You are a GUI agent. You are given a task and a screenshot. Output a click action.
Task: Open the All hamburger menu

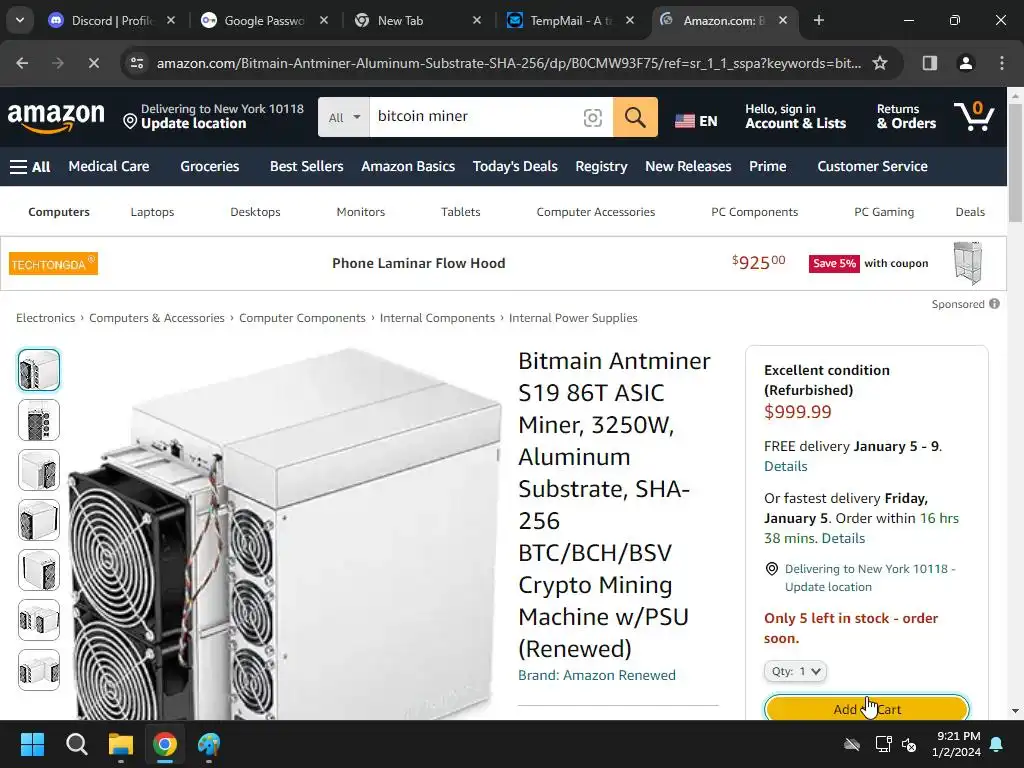30,167
